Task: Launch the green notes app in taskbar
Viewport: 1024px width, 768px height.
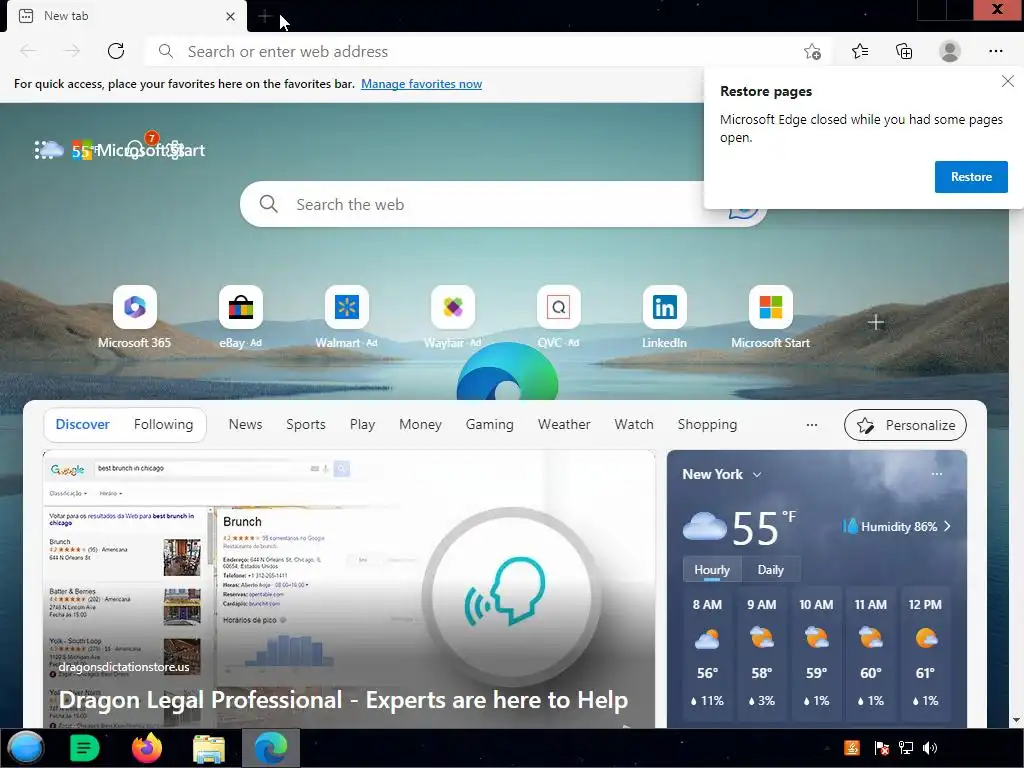Action: click(x=84, y=748)
